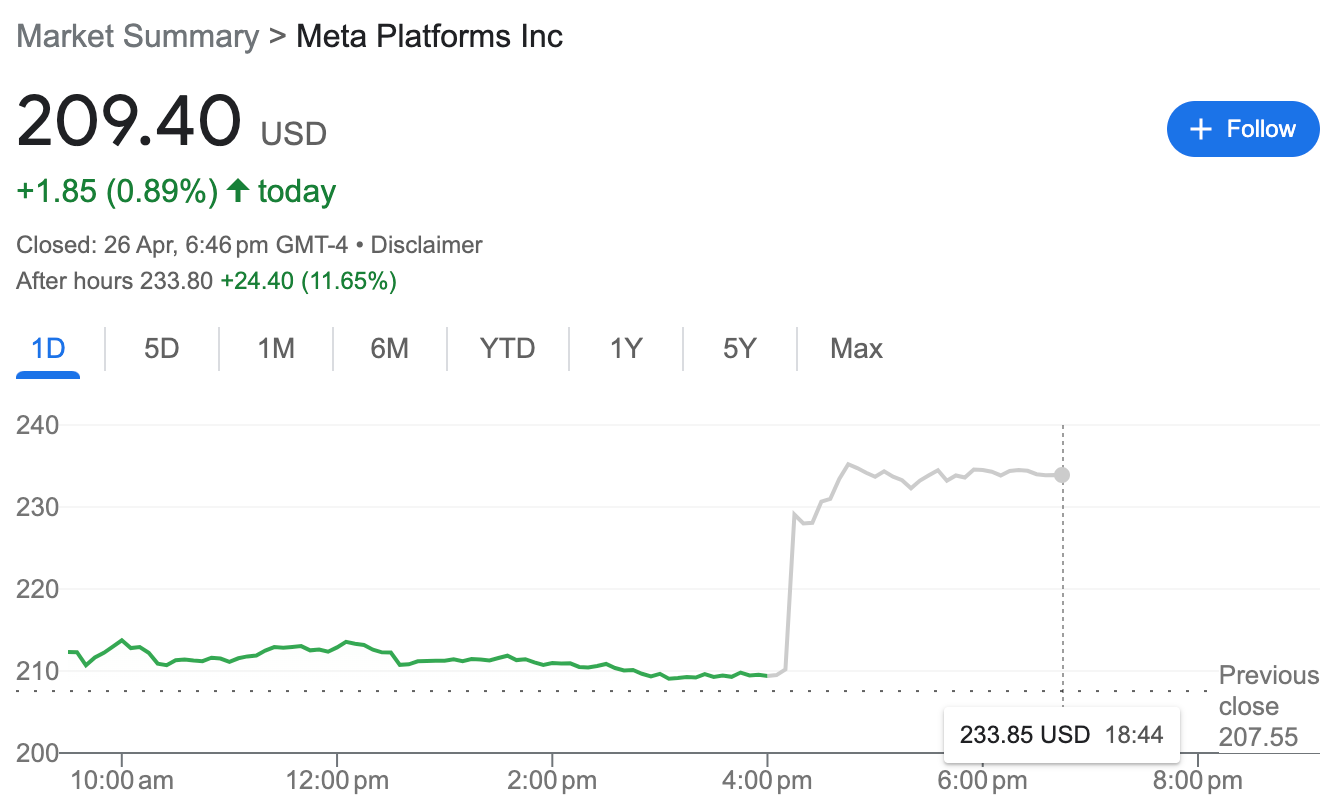The image size is (1344, 804).
Task: Select the 1D time range tab
Action: pyautogui.click(x=48, y=349)
